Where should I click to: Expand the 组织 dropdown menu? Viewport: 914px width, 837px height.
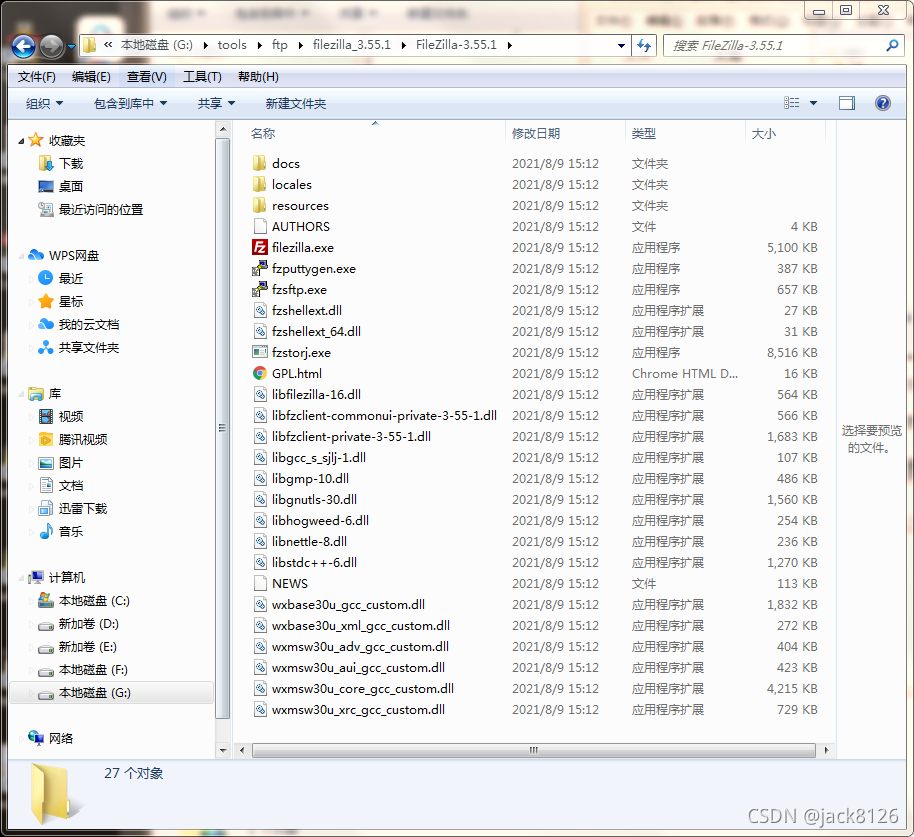pos(44,103)
